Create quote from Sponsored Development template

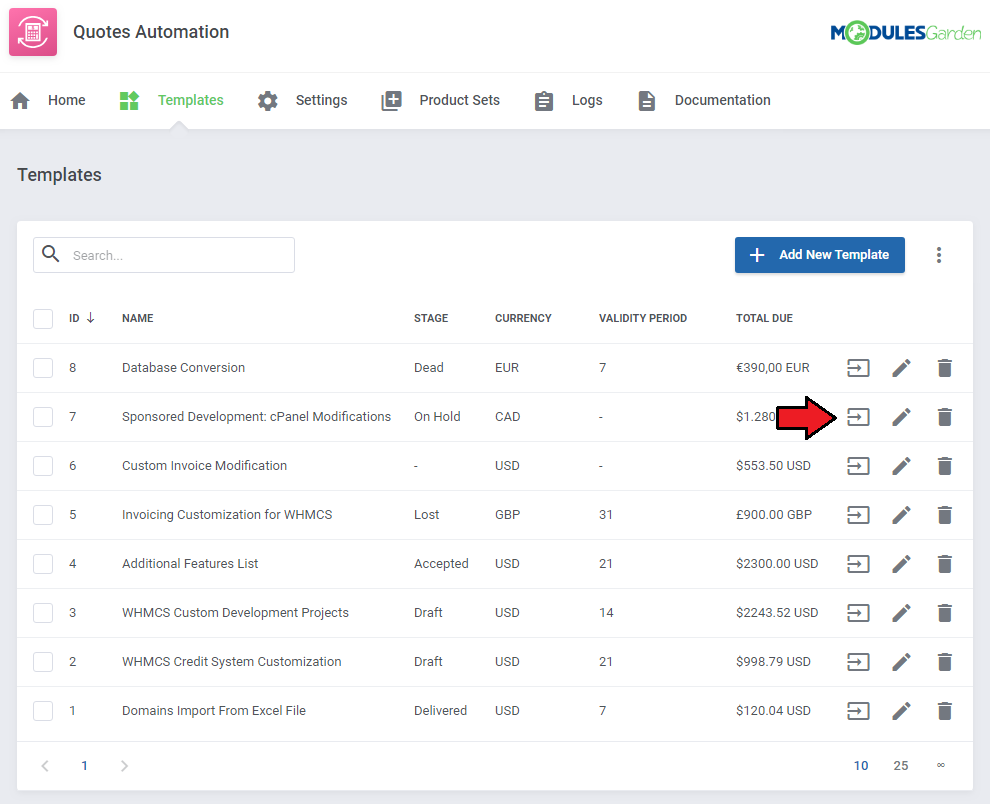coord(858,417)
